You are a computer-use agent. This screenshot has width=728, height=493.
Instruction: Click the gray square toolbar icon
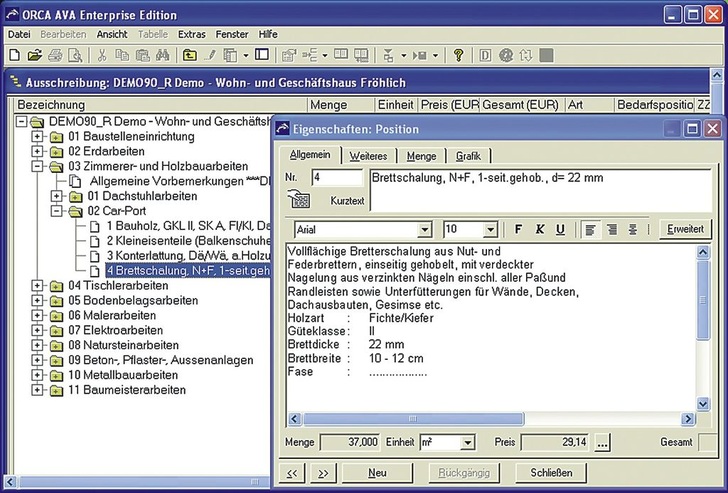546,55
